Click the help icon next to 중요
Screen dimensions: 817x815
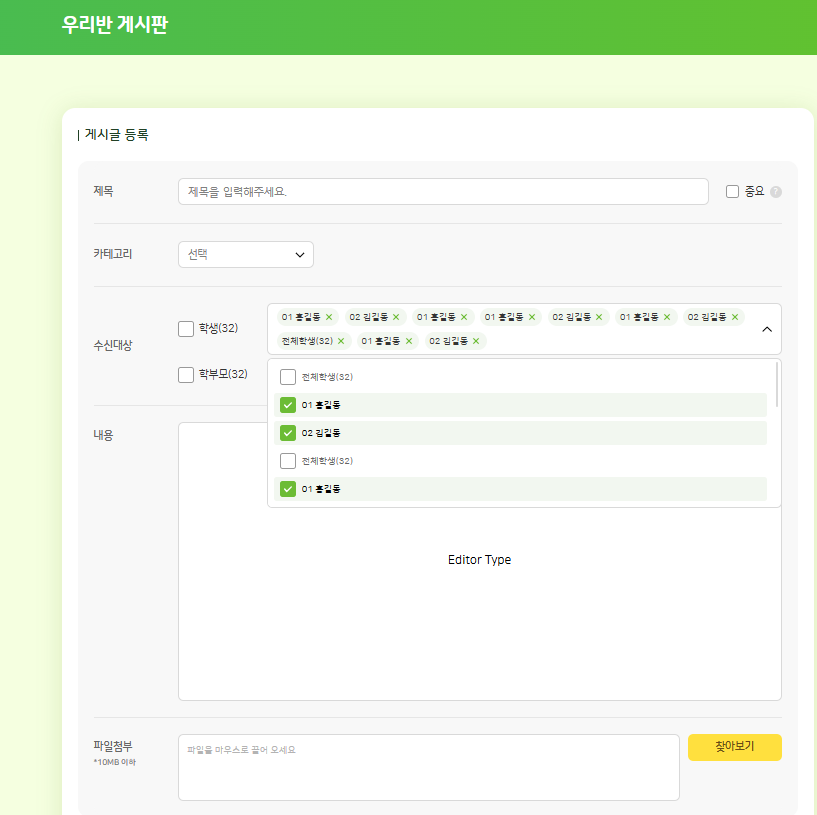pos(776,192)
